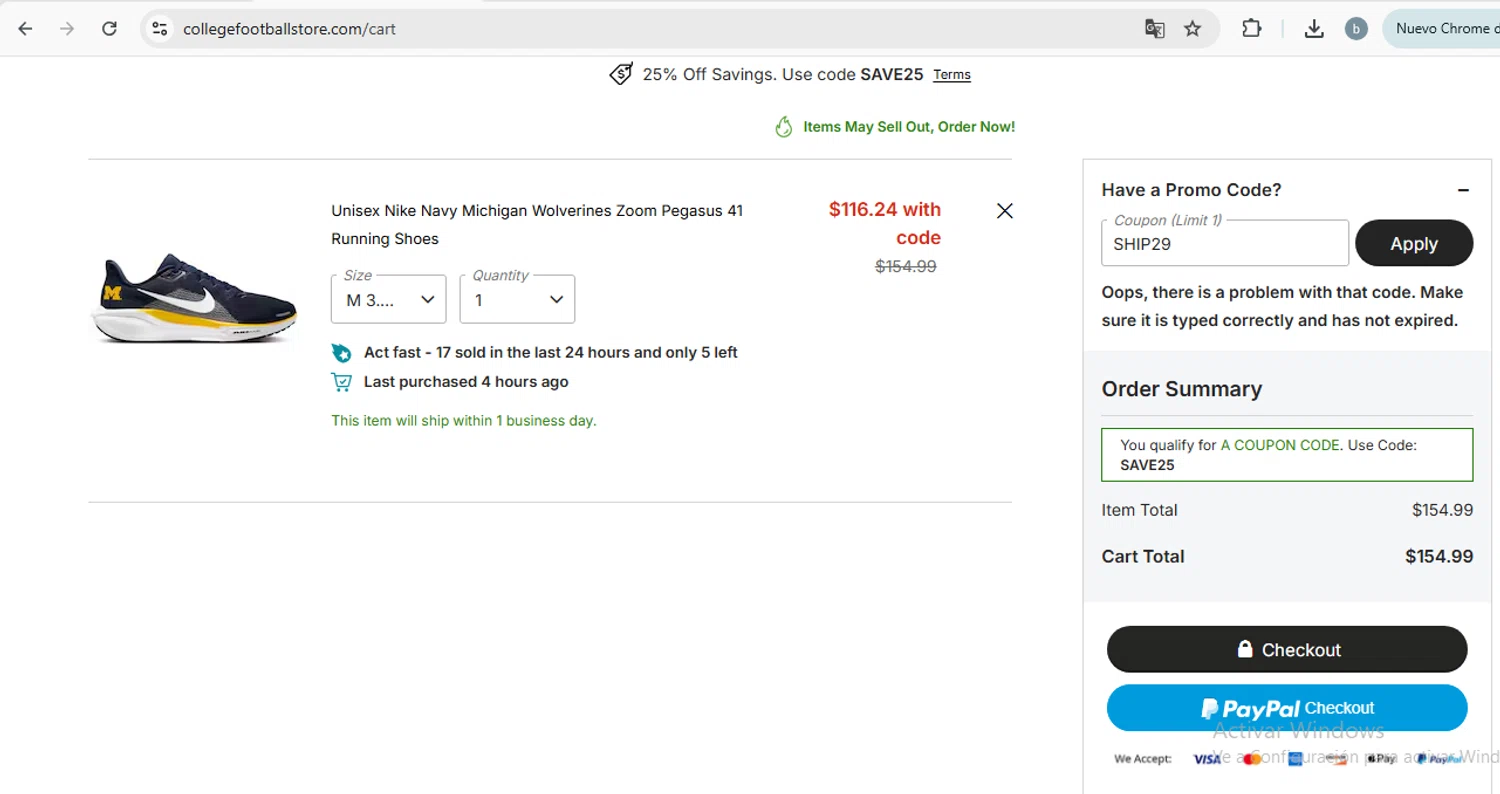Viewport: 1500px width, 794px height.
Task: Click the Mastercard logo under We Accept
Action: tap(1250, 759)
